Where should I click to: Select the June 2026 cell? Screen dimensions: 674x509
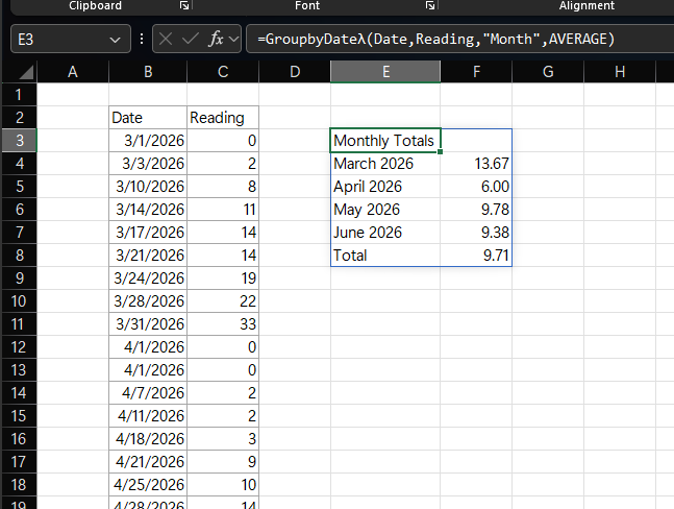coord(386,232)
